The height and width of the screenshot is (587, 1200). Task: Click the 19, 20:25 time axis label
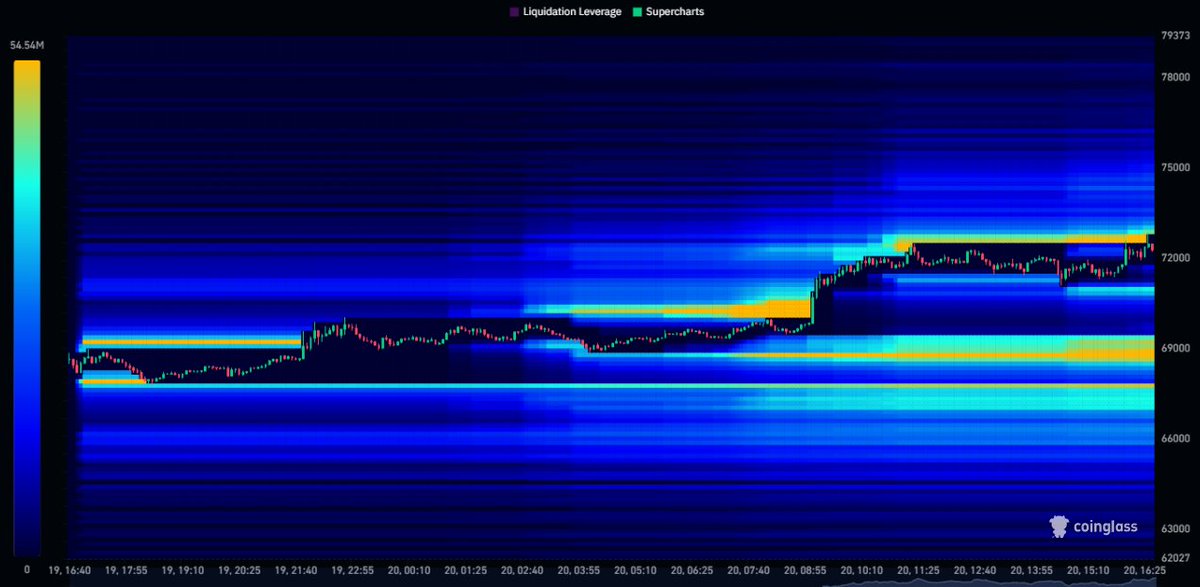point(240,569)
